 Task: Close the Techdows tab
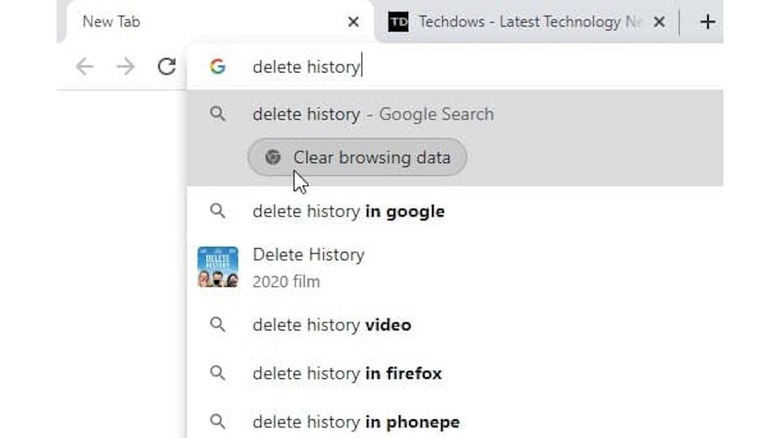point(658,22)
